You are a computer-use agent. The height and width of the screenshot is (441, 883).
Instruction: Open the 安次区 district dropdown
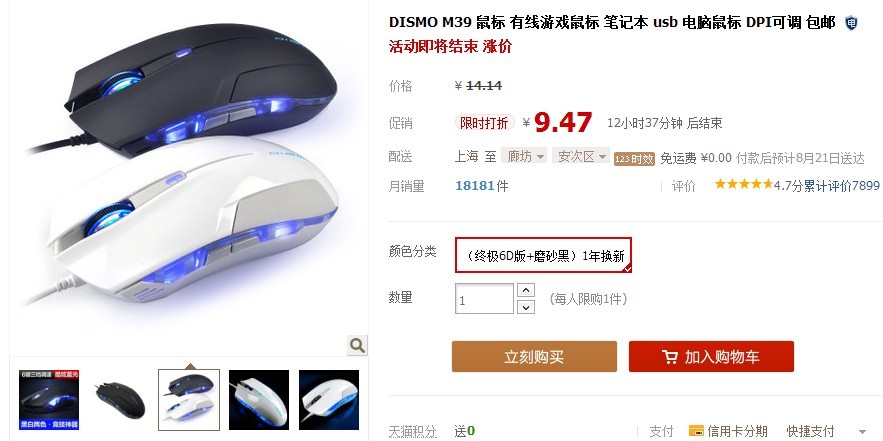click(581, 156)
